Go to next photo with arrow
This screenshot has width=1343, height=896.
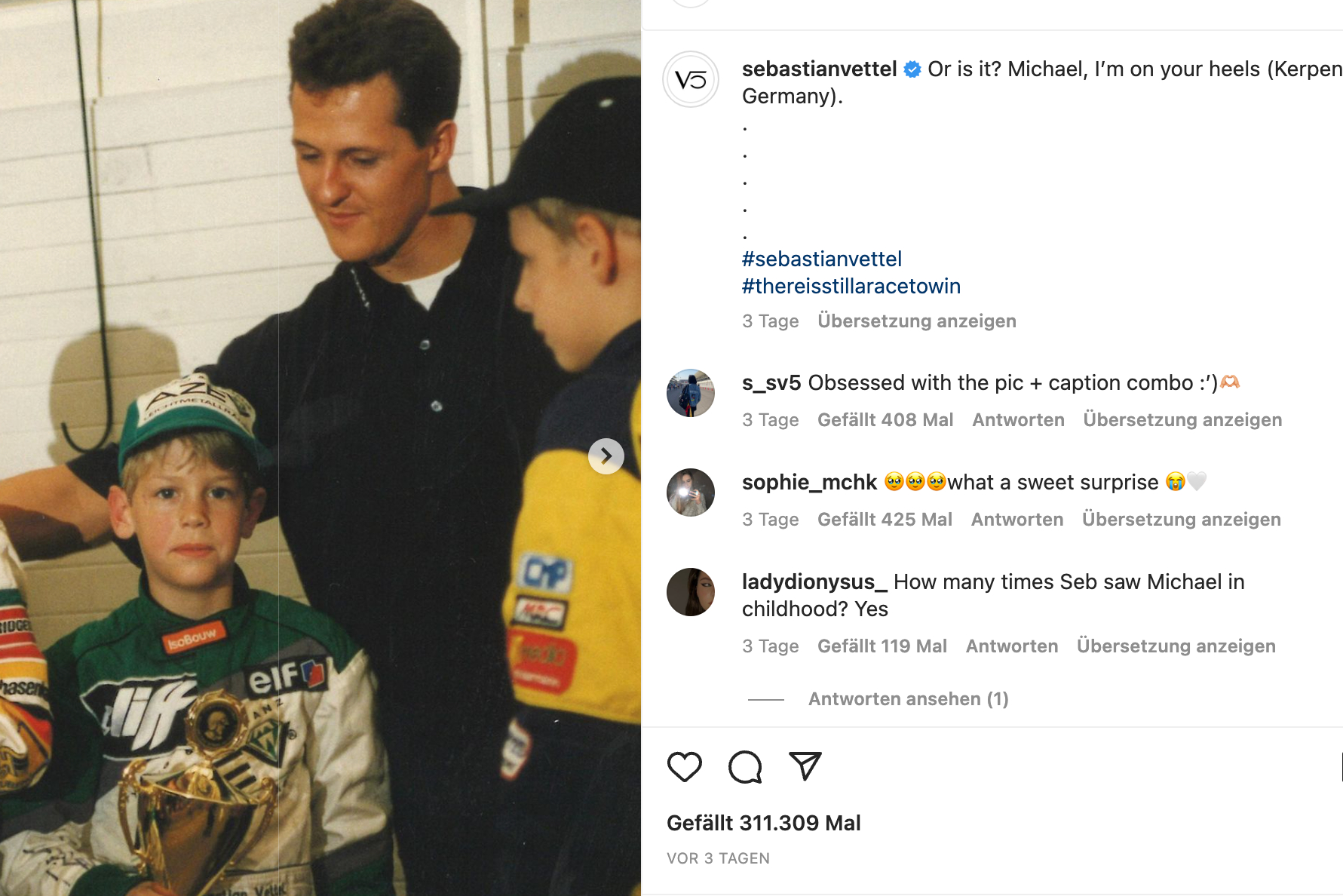click(x=606, y=456)
